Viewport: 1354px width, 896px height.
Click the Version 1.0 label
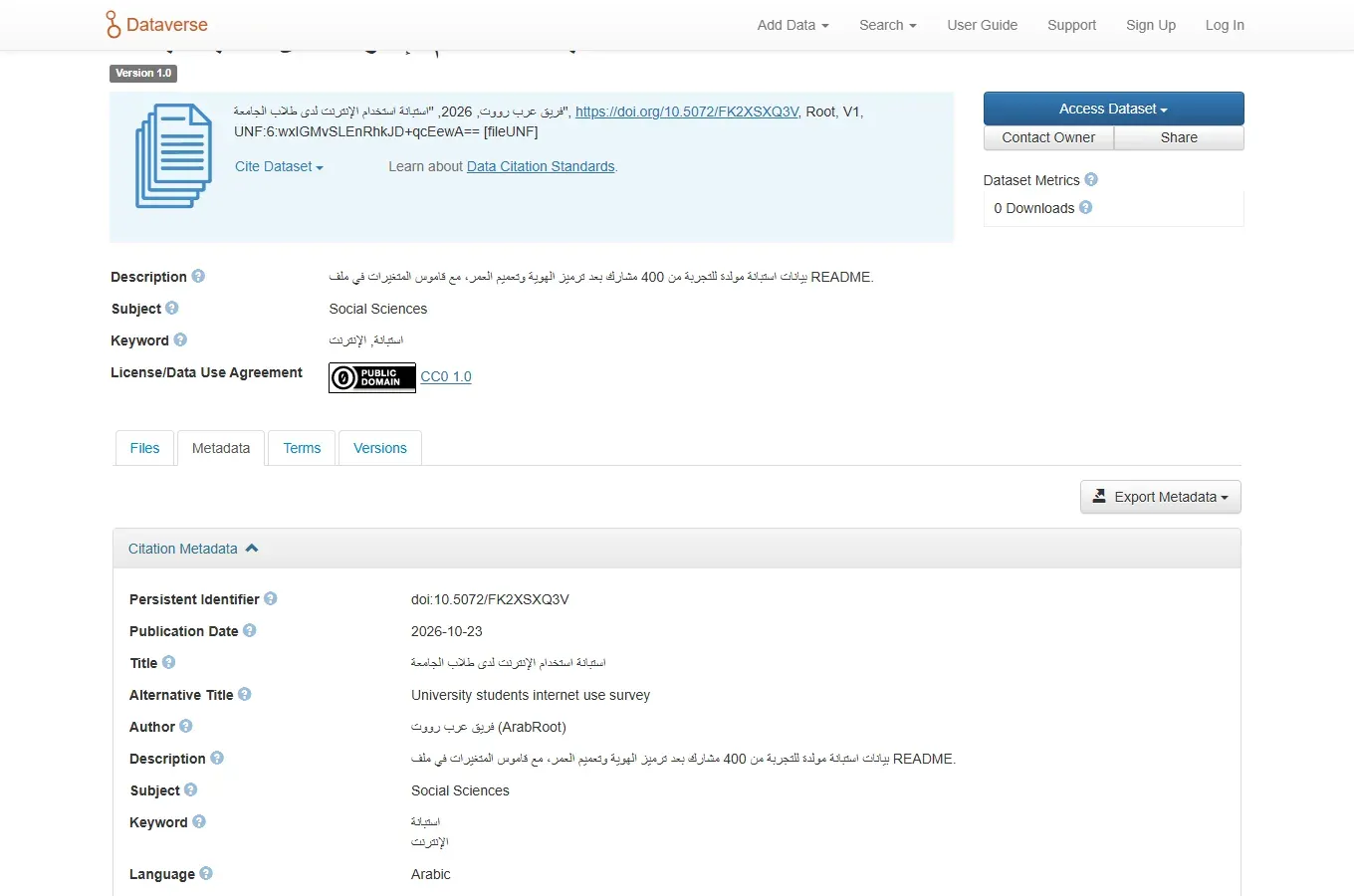[x=143, y=73]
